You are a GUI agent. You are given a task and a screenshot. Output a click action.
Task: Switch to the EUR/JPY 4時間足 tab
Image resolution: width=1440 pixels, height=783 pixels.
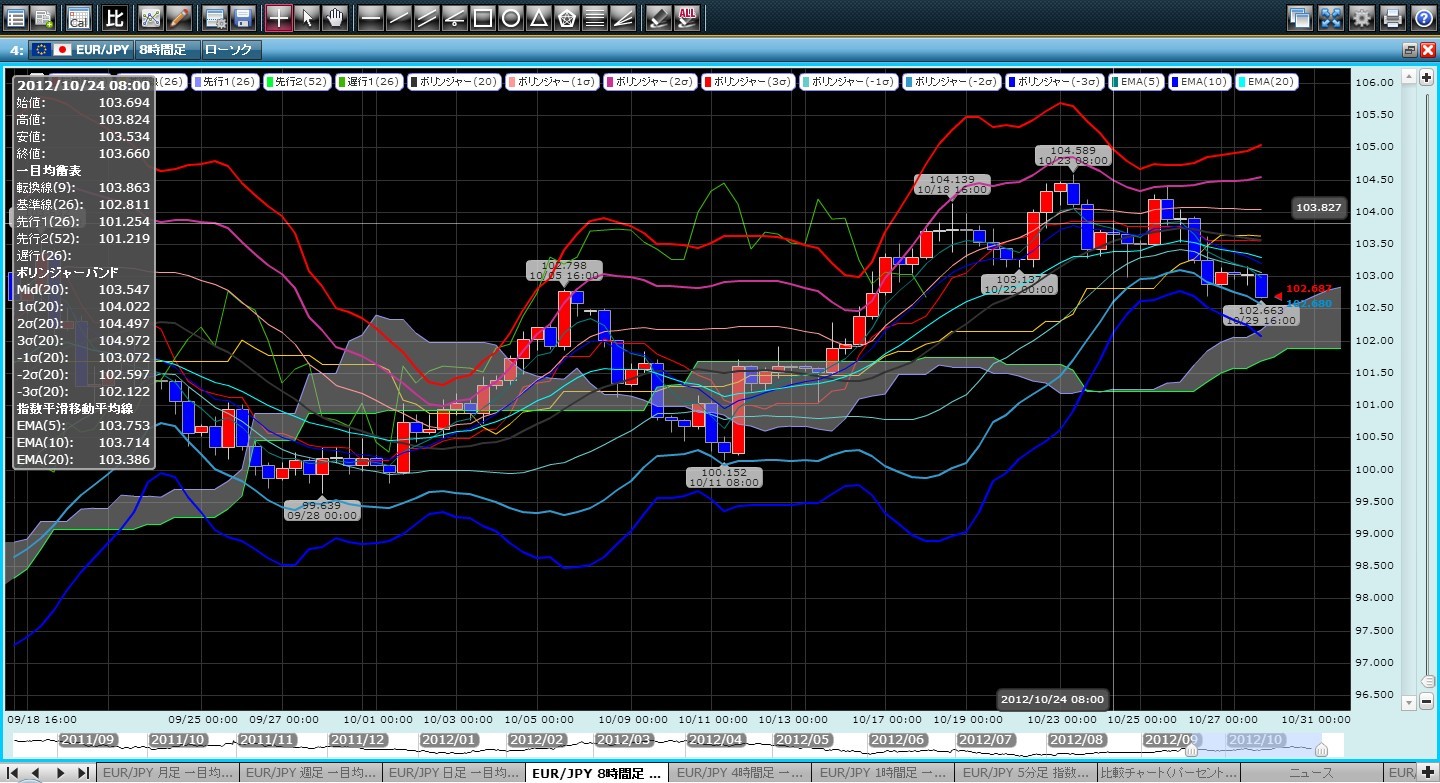pyautogui.click(x=738, y=773)
